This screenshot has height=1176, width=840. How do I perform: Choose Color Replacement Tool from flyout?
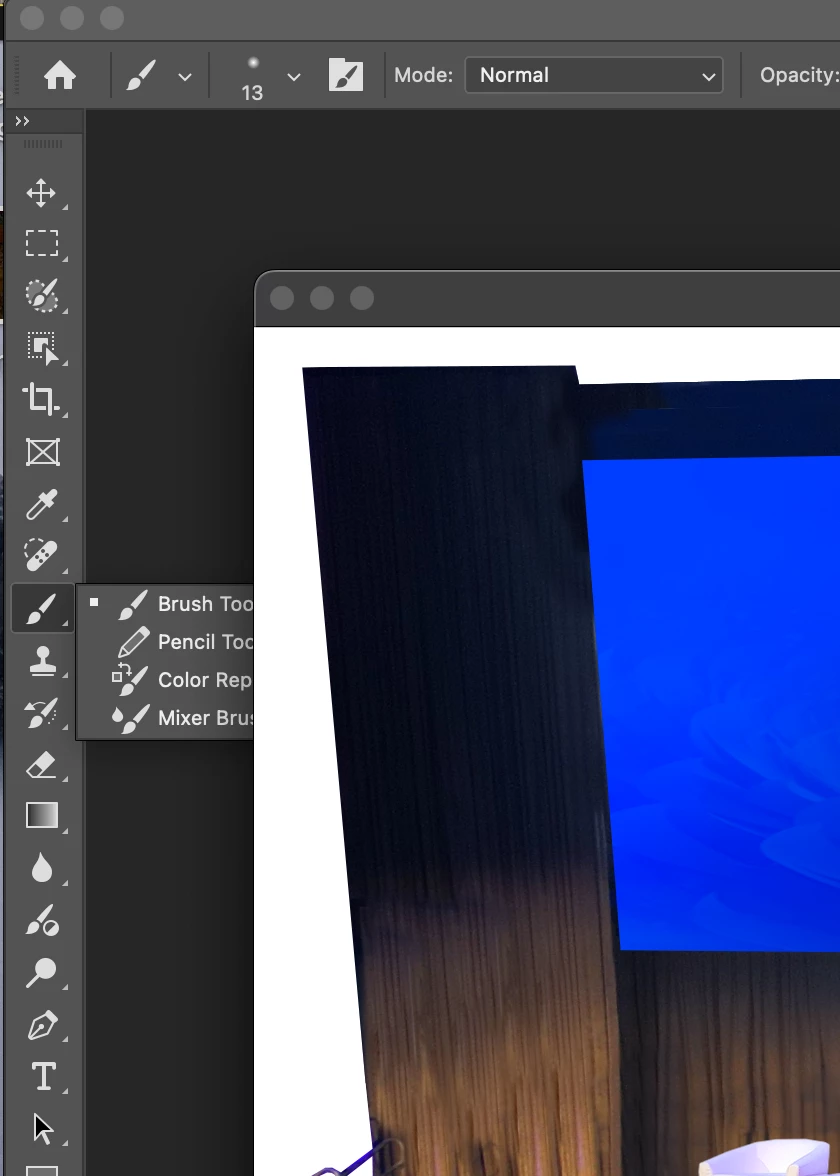click(x=165, y=680)
